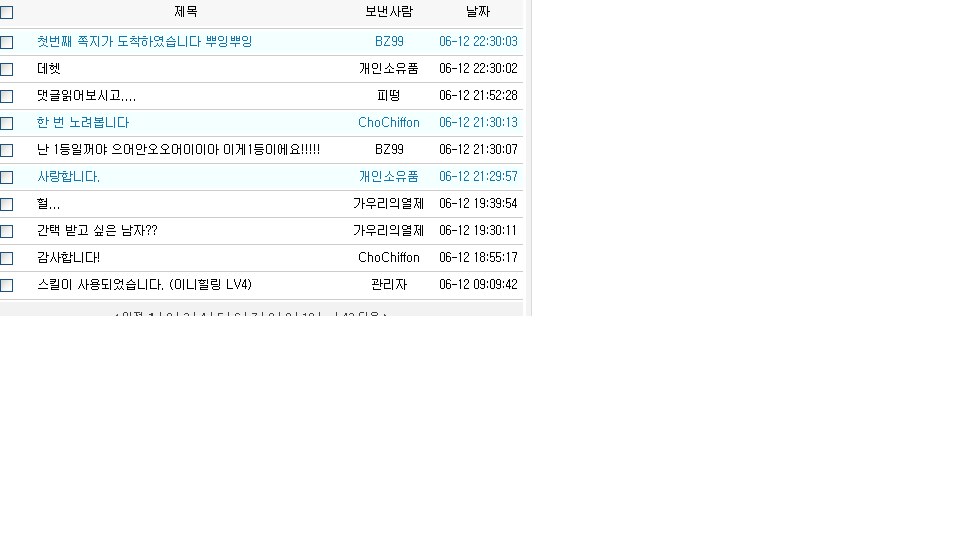Open message '첫번째 쪽지가 도착하였습니다 뿌잉뿌잉'
Screen dimensions: 962x560
click(144, 42)
